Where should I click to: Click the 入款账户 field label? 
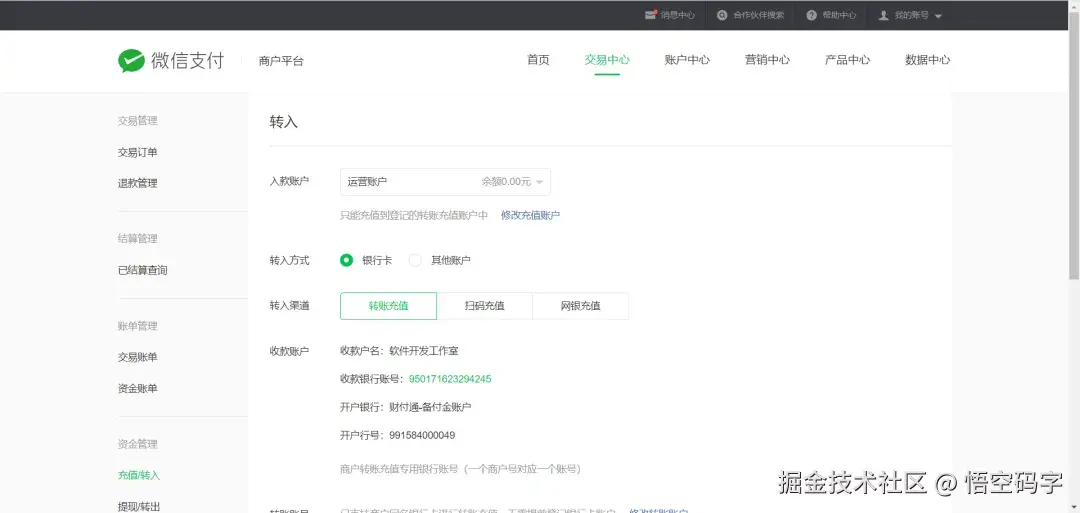pyautogui.click(x=289, y=181)
